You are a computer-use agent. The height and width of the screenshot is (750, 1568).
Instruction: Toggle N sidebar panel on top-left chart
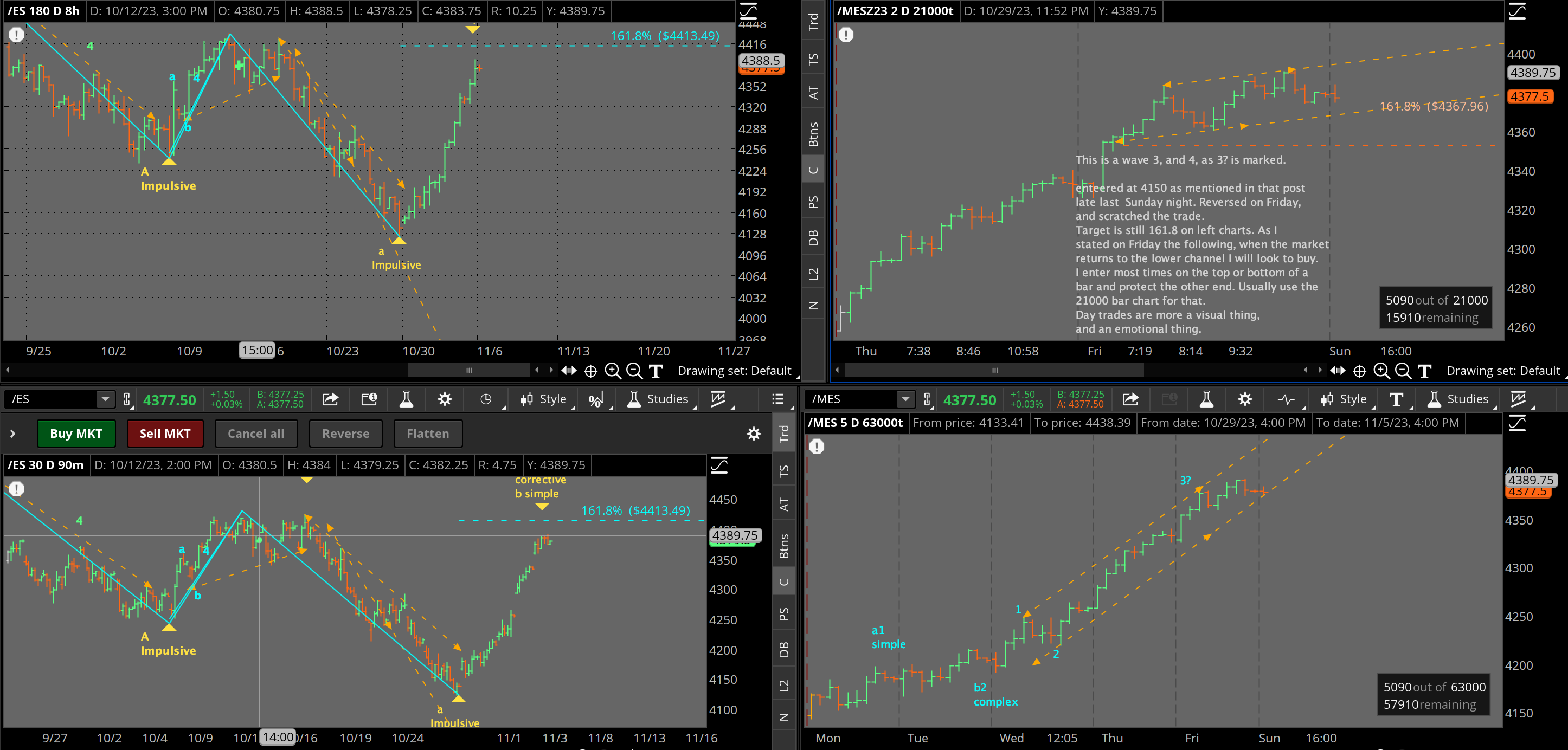[x=813, y=305]
